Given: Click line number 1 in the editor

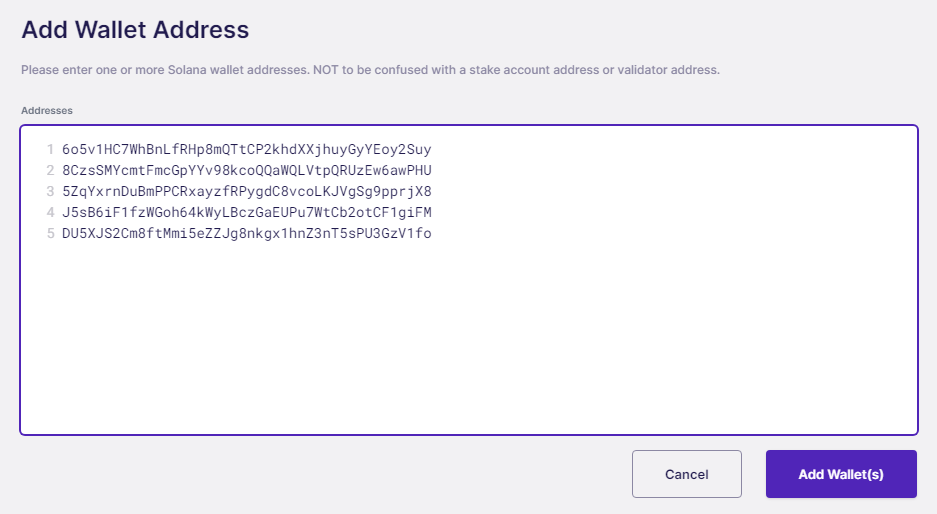Looking at the screenshot, I should (x=50, y=149).
